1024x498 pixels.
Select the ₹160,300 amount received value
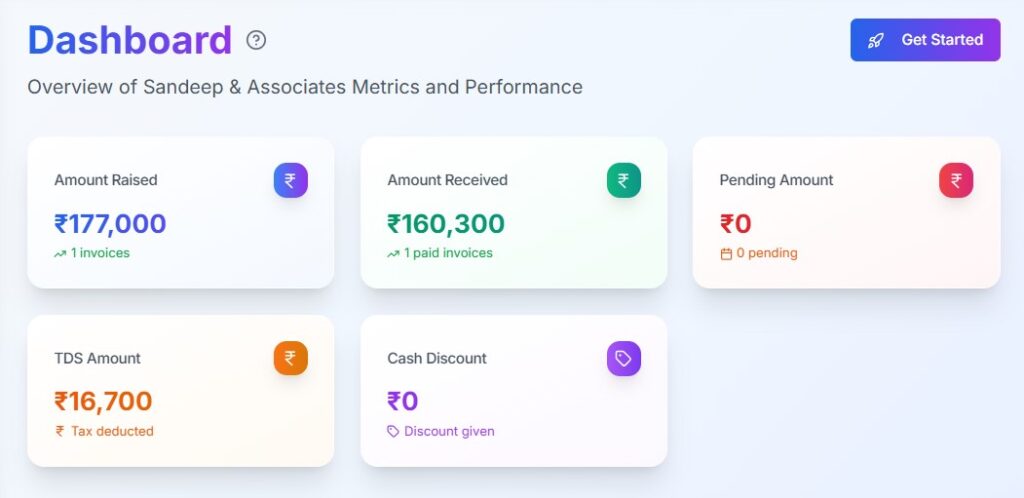pos(446,224)
